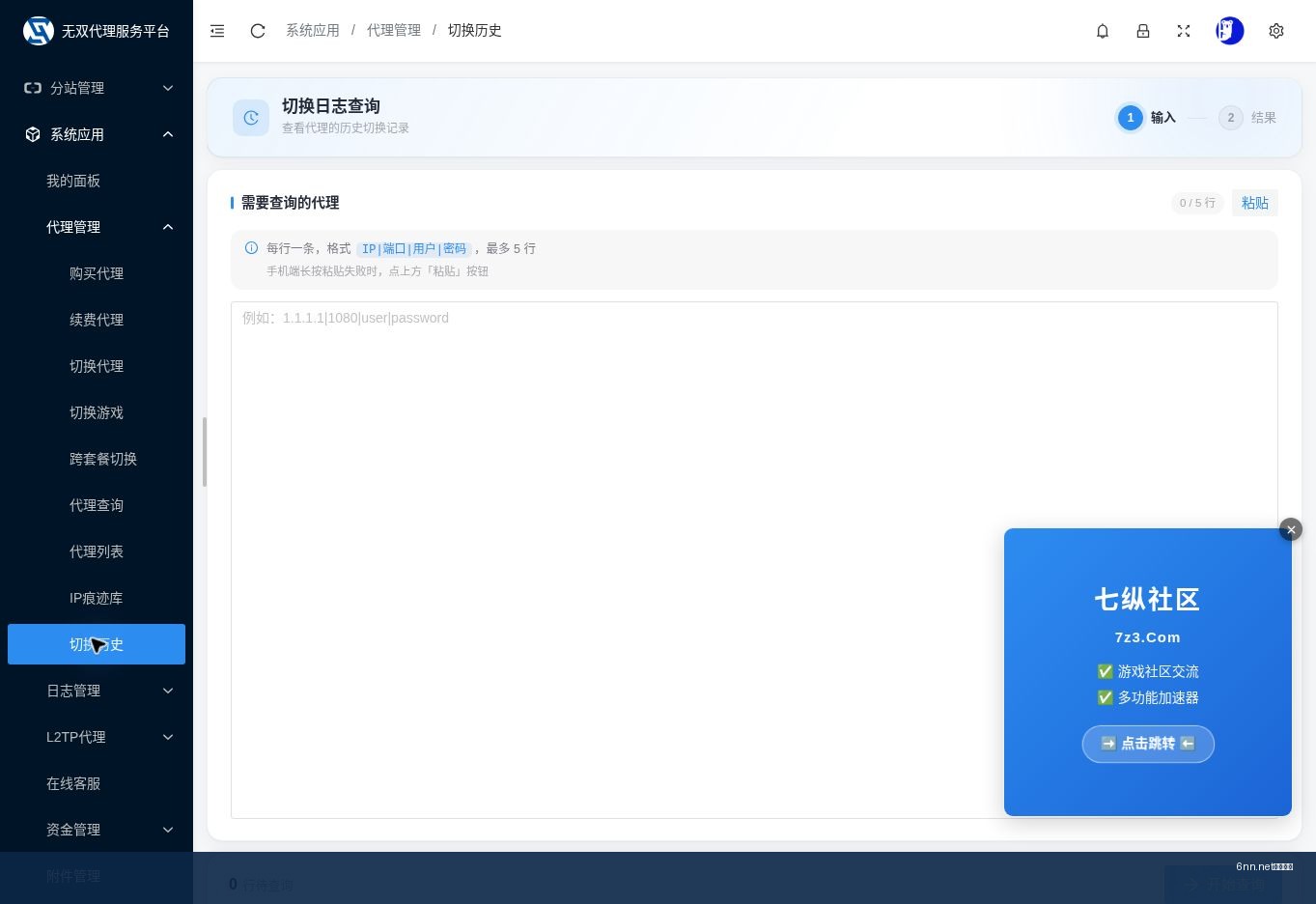The height and width of the screenshot is (904, 1316).
Task: Click the 代理管理 breadcrumb link
Action: 394,31
